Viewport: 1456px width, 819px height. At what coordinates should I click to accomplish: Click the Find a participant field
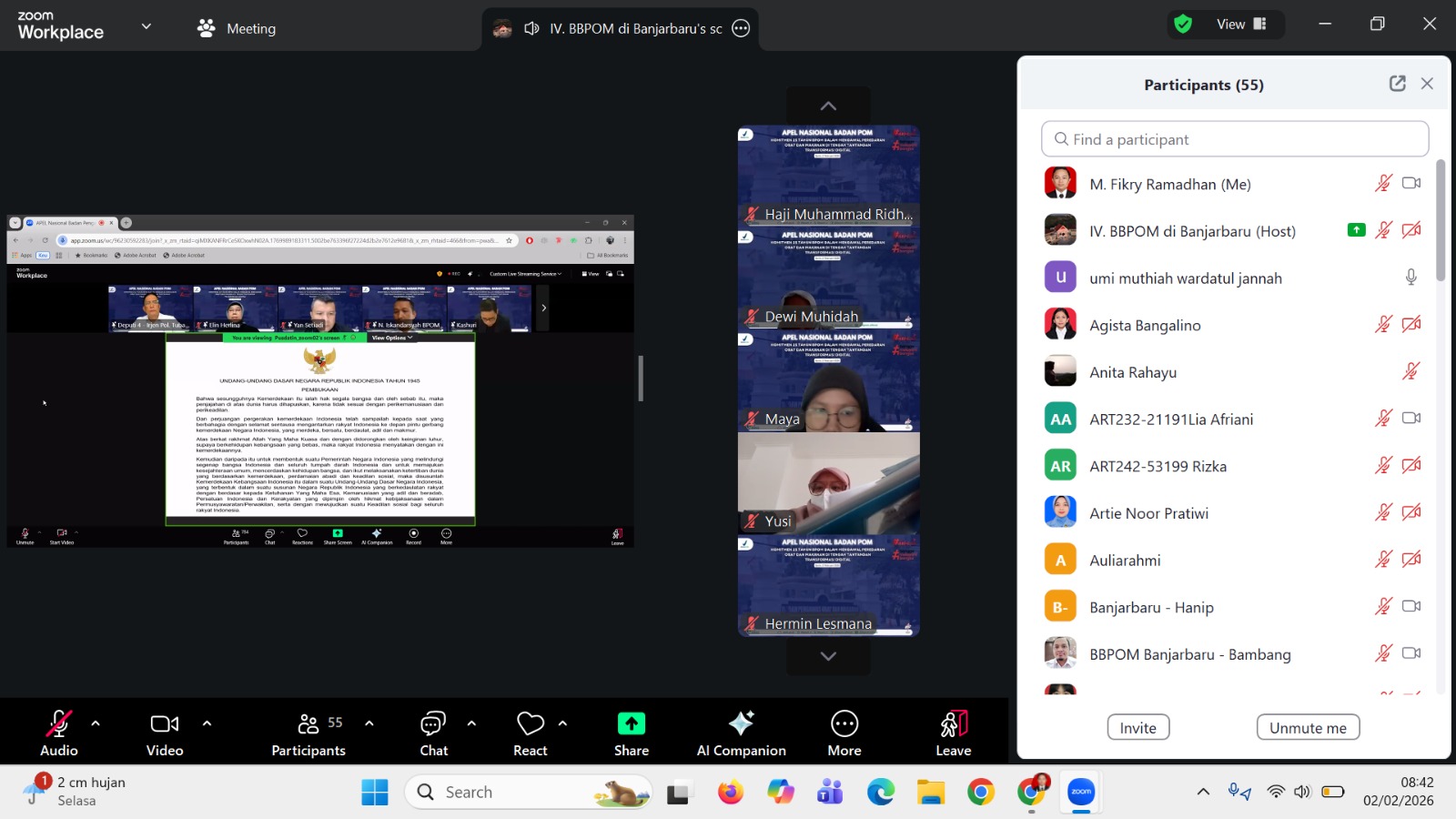1235,139
